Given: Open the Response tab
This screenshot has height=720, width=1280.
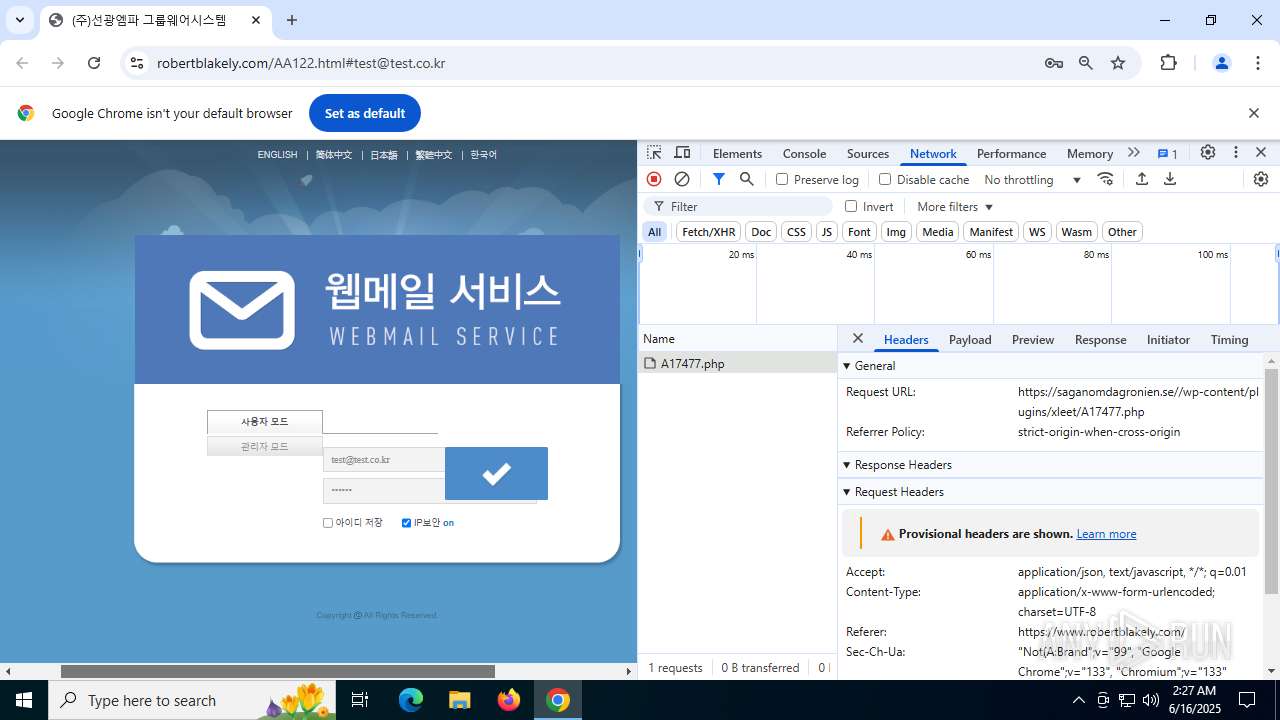Looking at the screenshot, I should (x=1100, y=340).
